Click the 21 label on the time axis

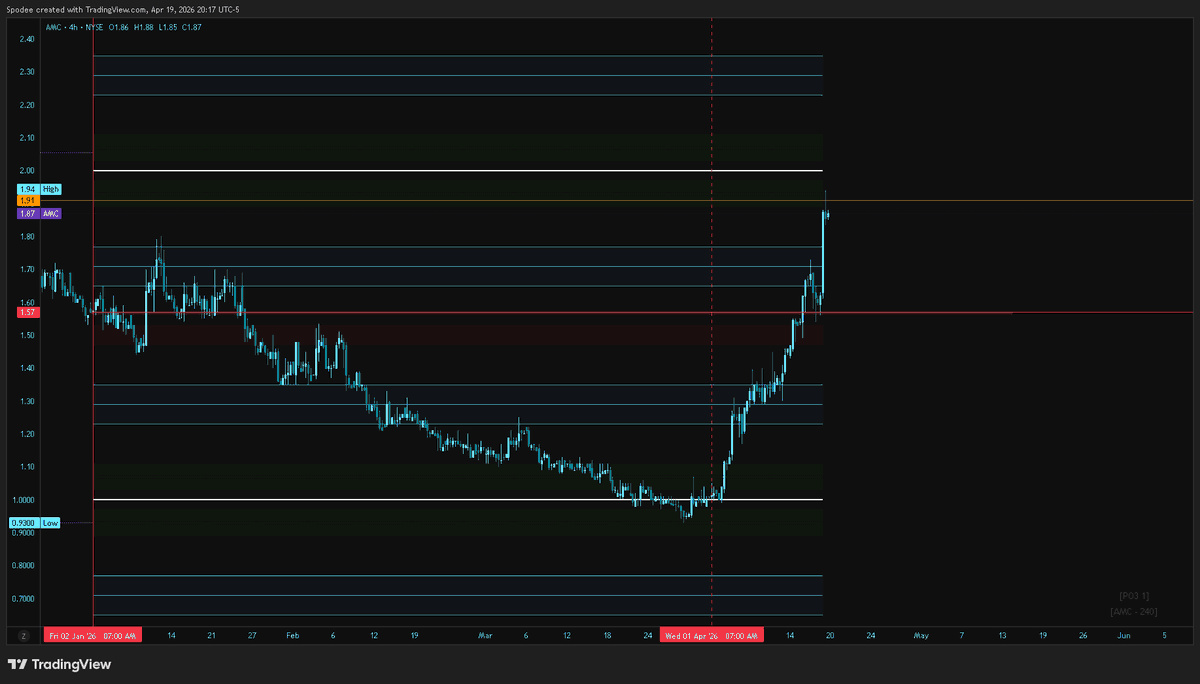[211, 635]
